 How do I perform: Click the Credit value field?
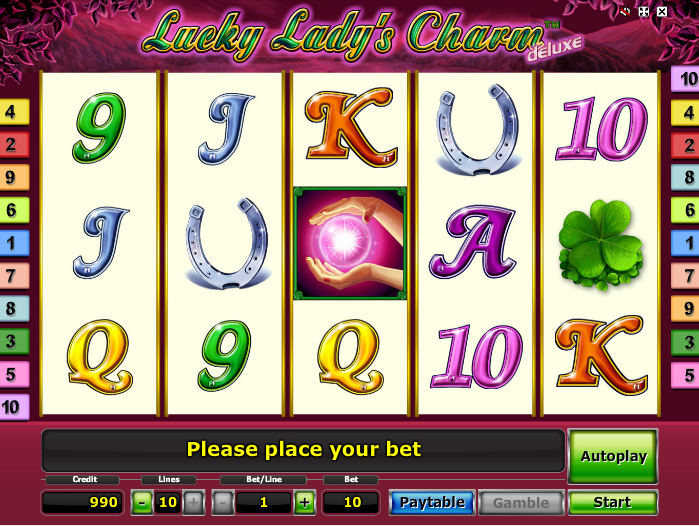tap(82, 502)
